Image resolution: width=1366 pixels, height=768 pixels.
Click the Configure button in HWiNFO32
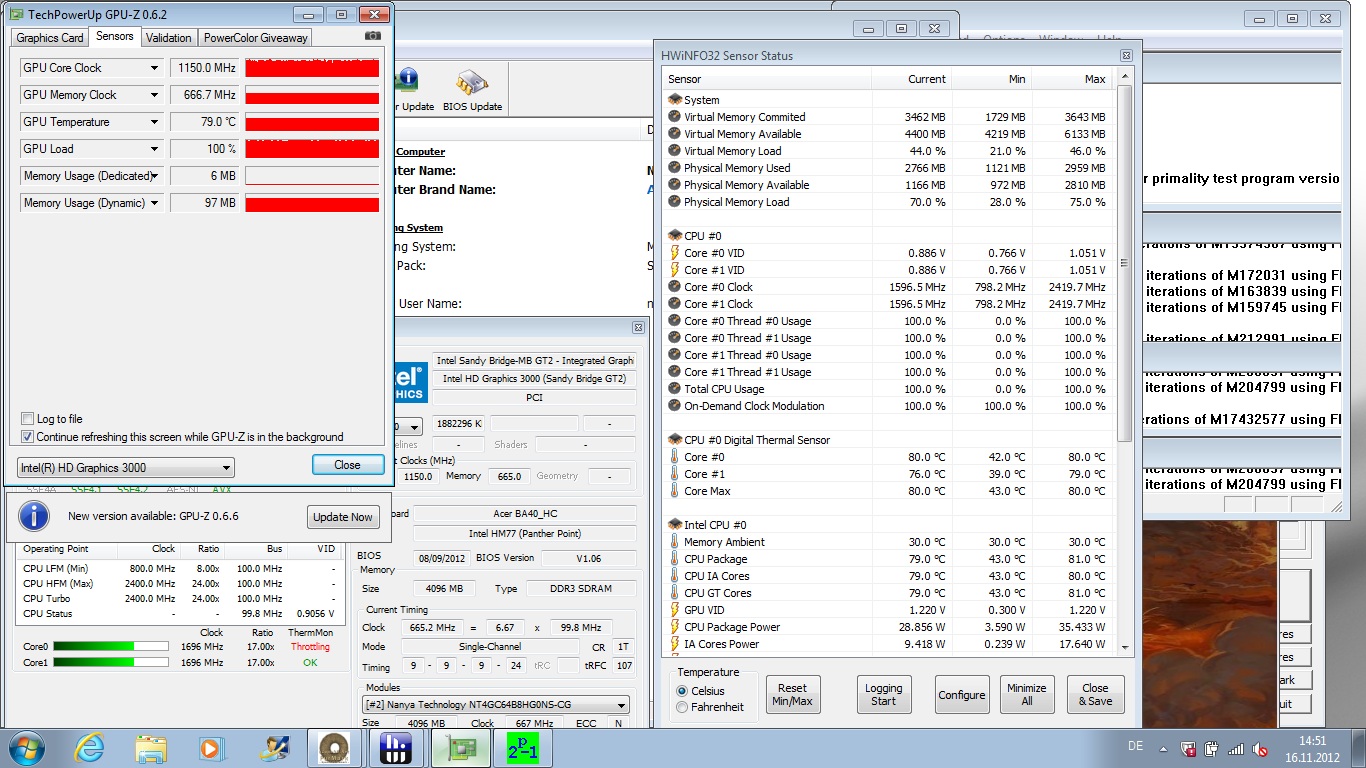click(962, 694)
